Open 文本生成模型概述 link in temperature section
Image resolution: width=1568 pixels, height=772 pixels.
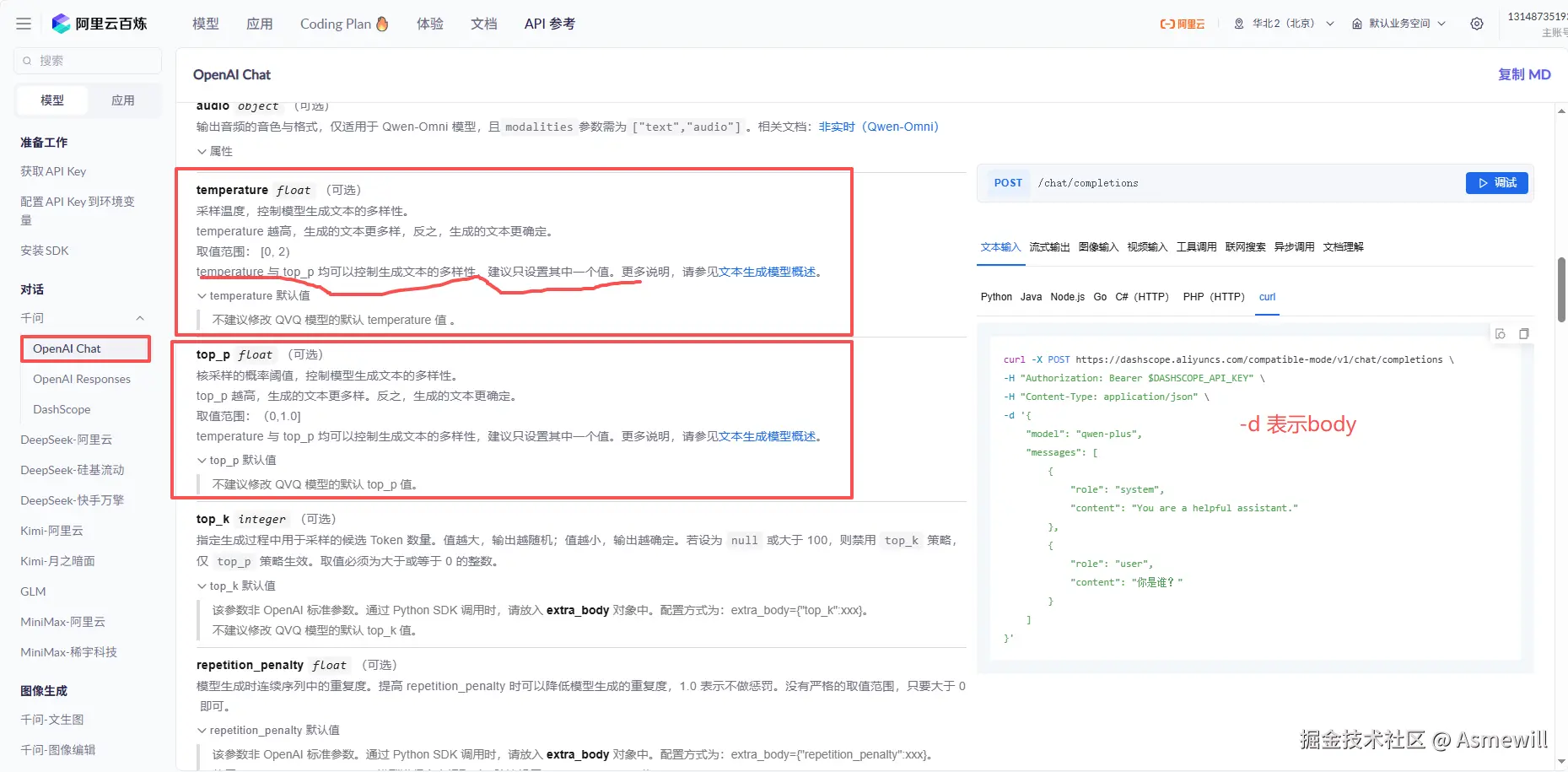point(768,272)
